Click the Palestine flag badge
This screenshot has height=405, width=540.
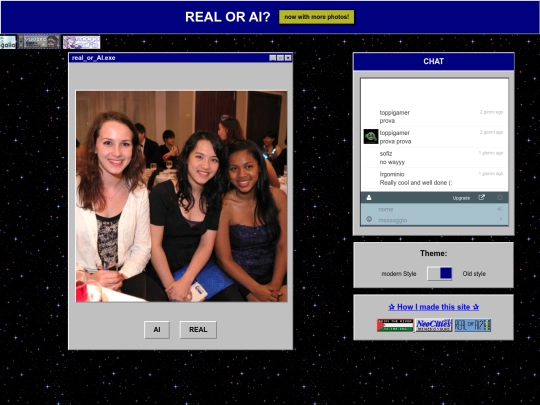click(395, 325)
